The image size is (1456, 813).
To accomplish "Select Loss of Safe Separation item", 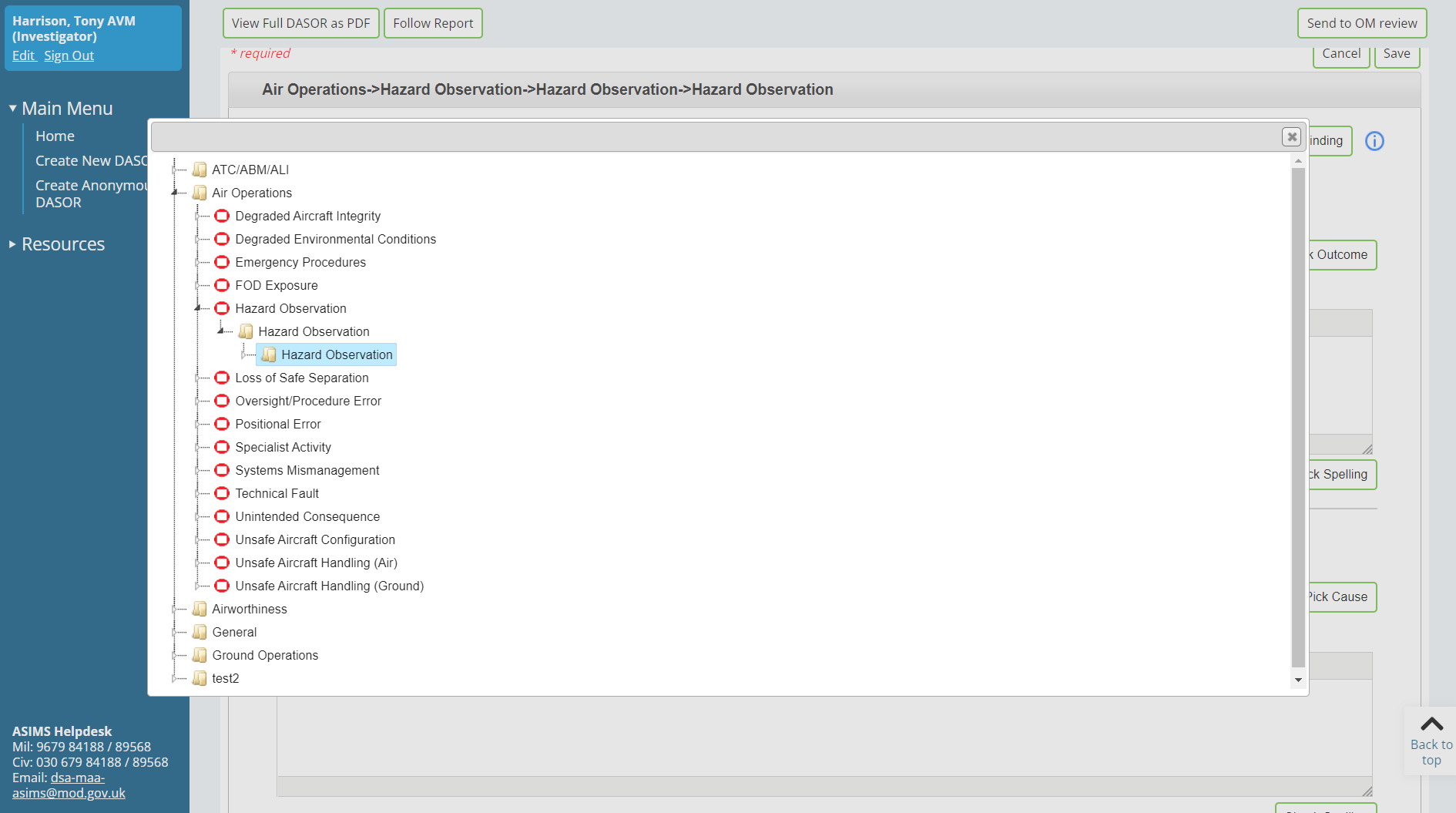I will (301, 378).
